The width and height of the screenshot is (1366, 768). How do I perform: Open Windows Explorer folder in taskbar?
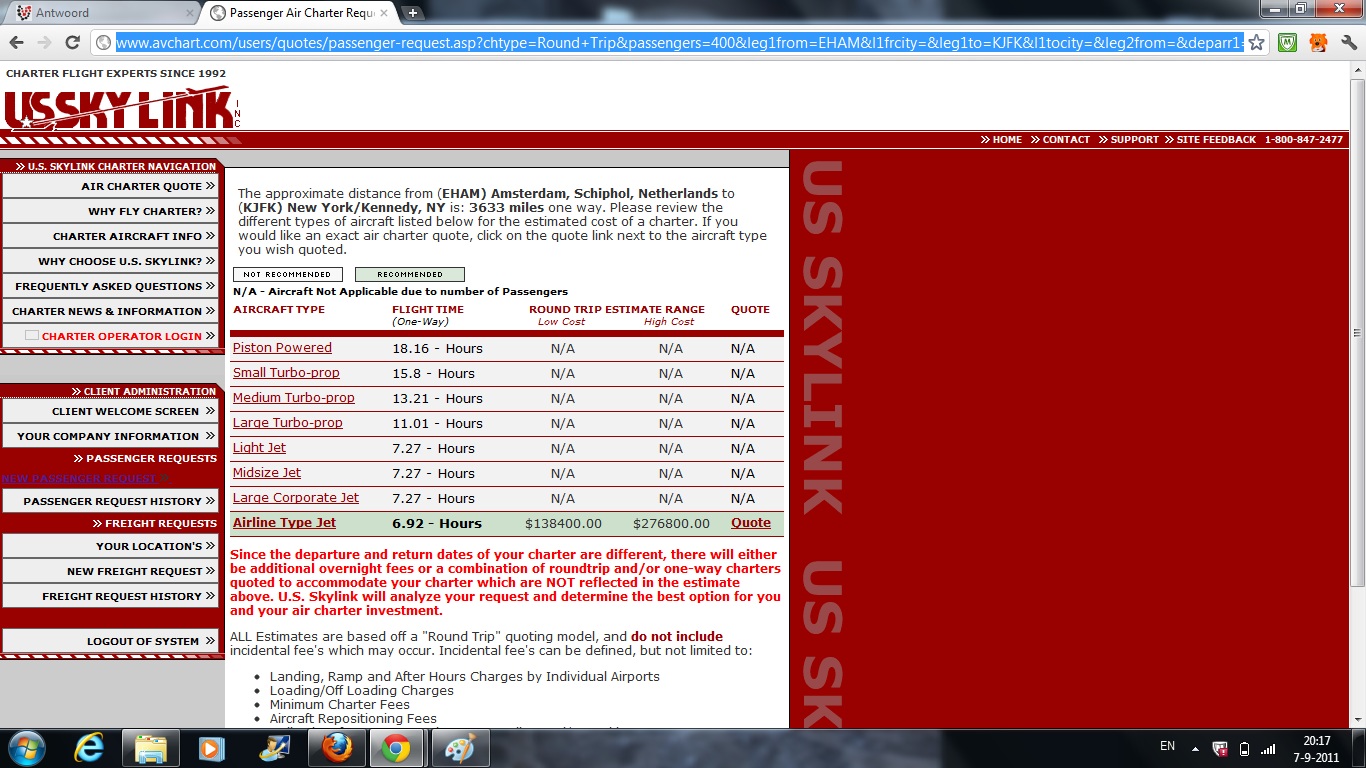[151, 748]
